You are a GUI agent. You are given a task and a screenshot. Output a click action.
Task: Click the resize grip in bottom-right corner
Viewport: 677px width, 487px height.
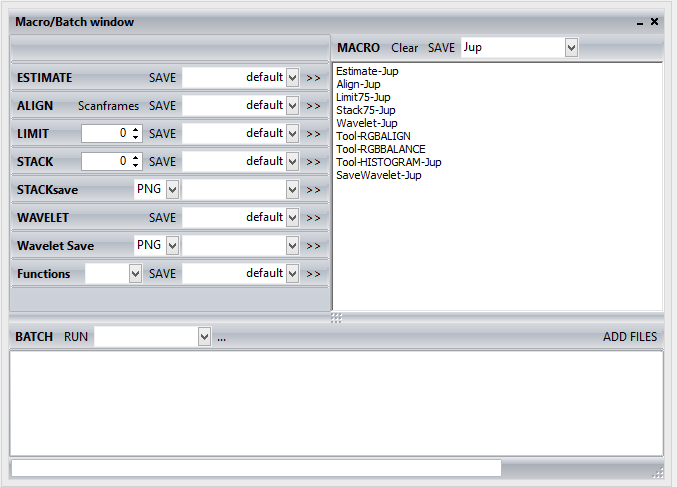click(658, 472)
